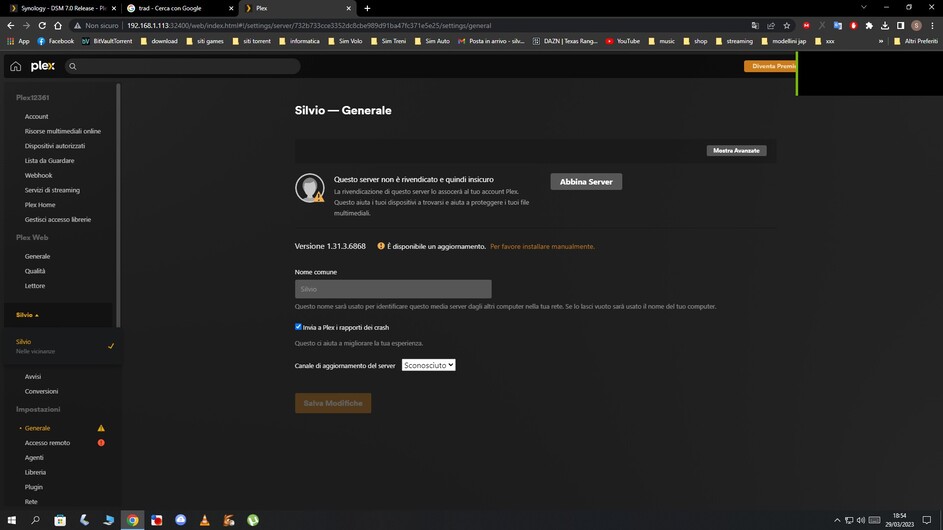
Task: Open the Windows Start menu
Action: point(11,520)
